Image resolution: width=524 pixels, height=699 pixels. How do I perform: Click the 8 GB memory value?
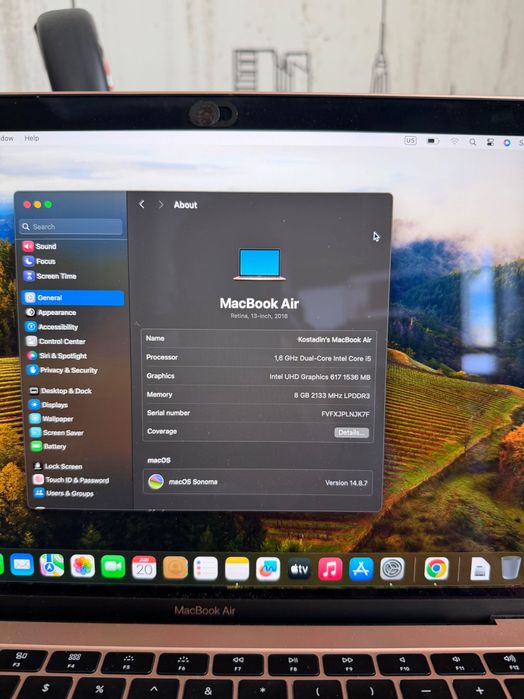point(332,396)
